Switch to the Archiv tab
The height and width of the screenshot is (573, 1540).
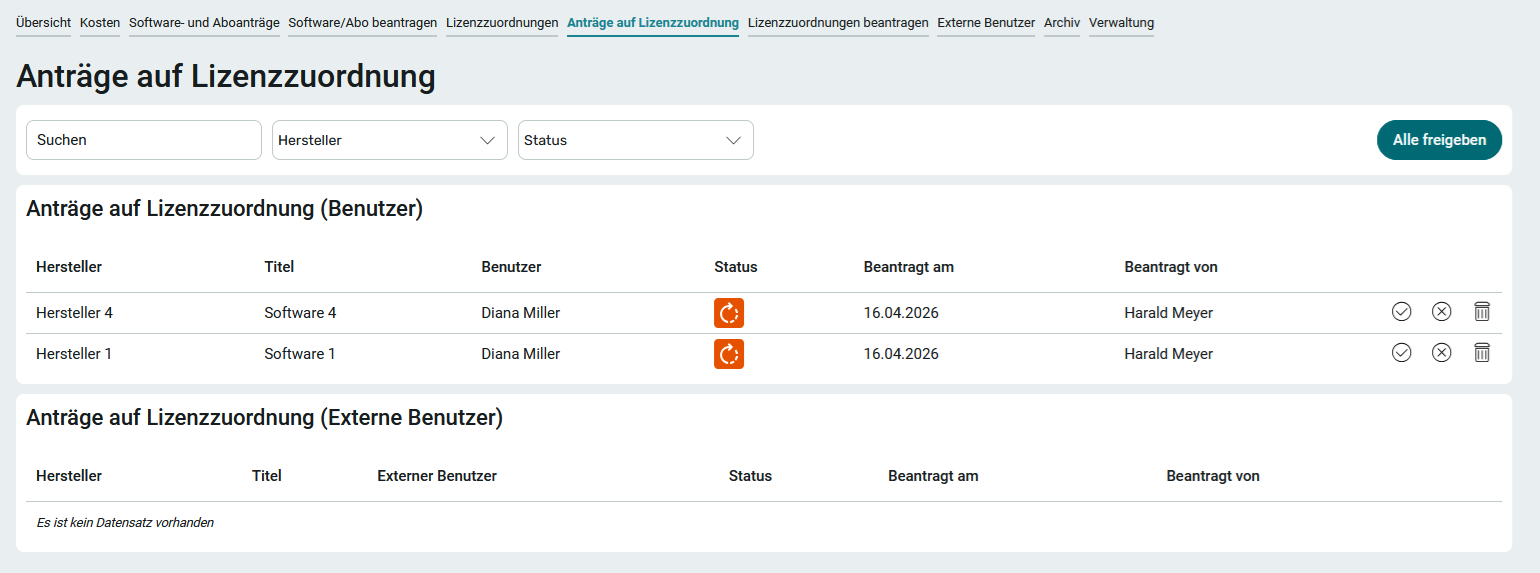click(1061, 23)
